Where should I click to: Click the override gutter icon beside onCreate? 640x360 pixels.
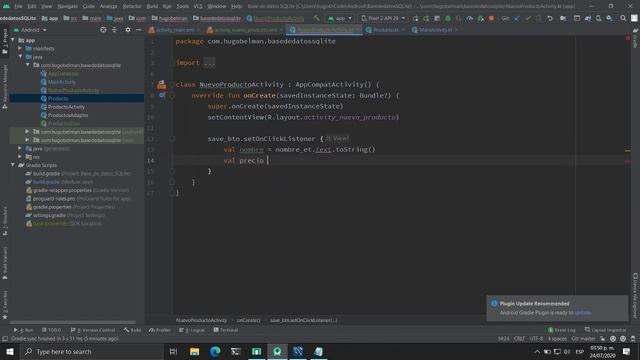tap(162, 95)
